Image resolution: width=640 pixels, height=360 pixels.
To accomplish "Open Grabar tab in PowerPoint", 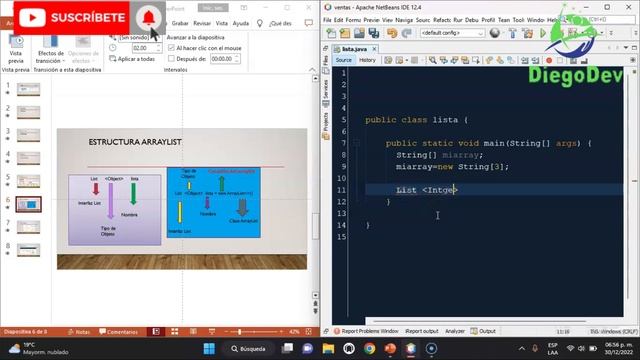I will 180,23.
